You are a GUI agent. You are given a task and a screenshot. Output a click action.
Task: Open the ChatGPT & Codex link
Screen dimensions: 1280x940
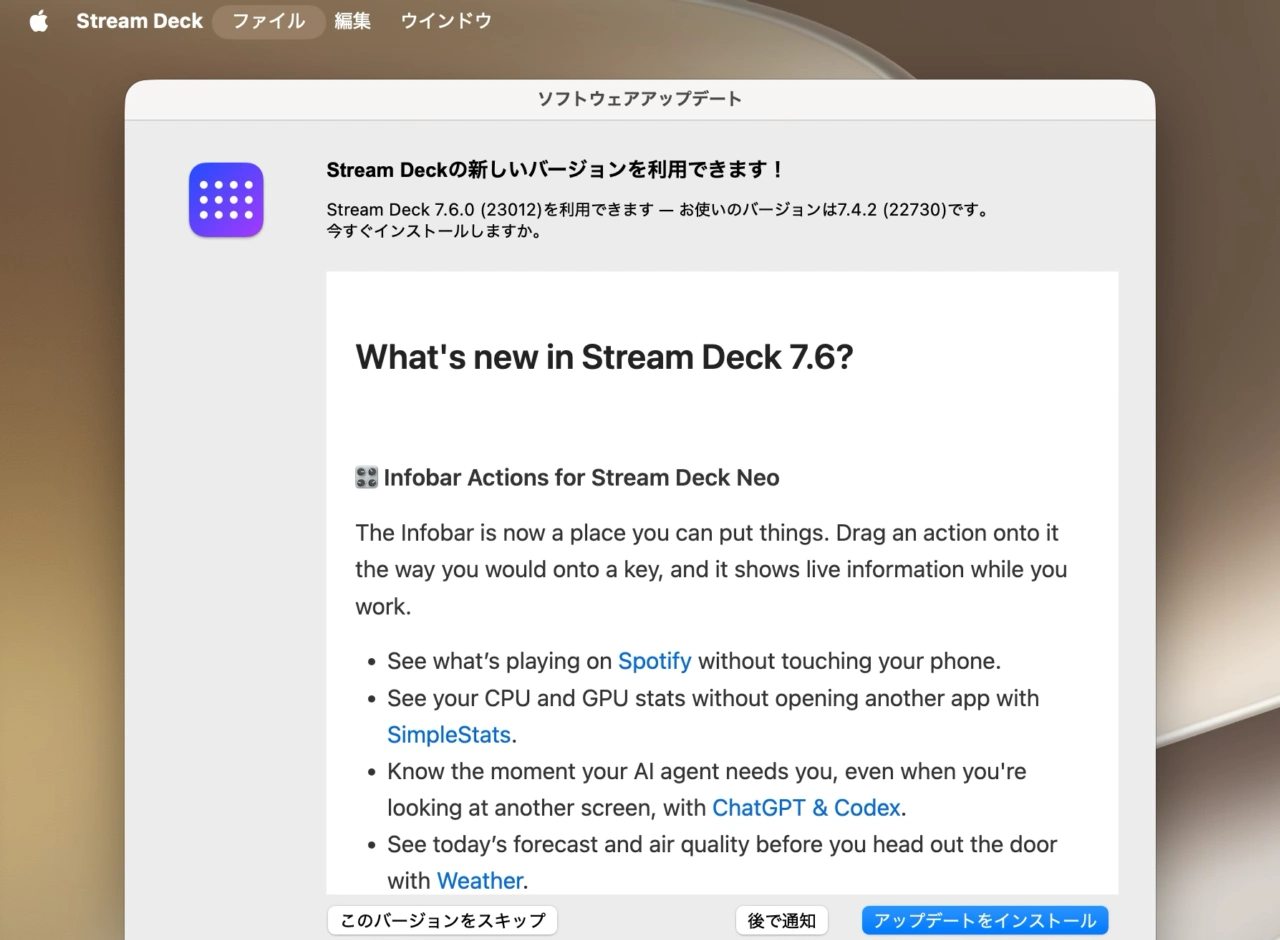coord(807,807)
